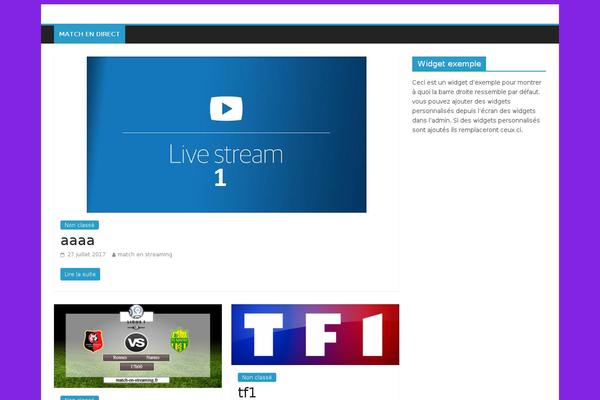The width and height of the screenshot is (600, 400).
Task: Click the 27 juillet 2017 date link
Action: (x=86, y=255)
